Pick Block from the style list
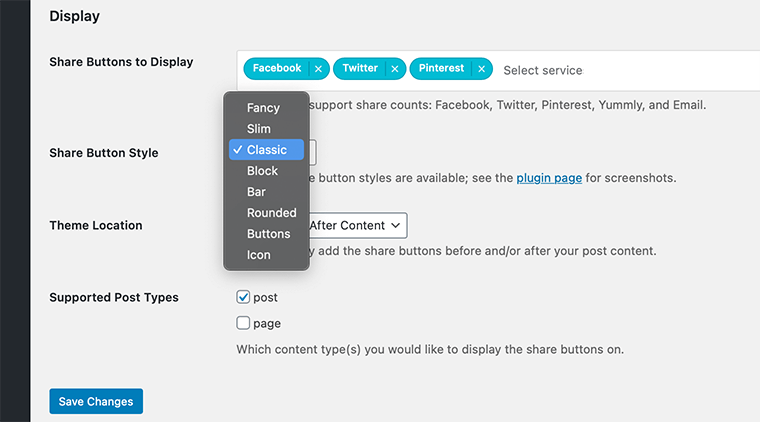 (x=262, y=171)
